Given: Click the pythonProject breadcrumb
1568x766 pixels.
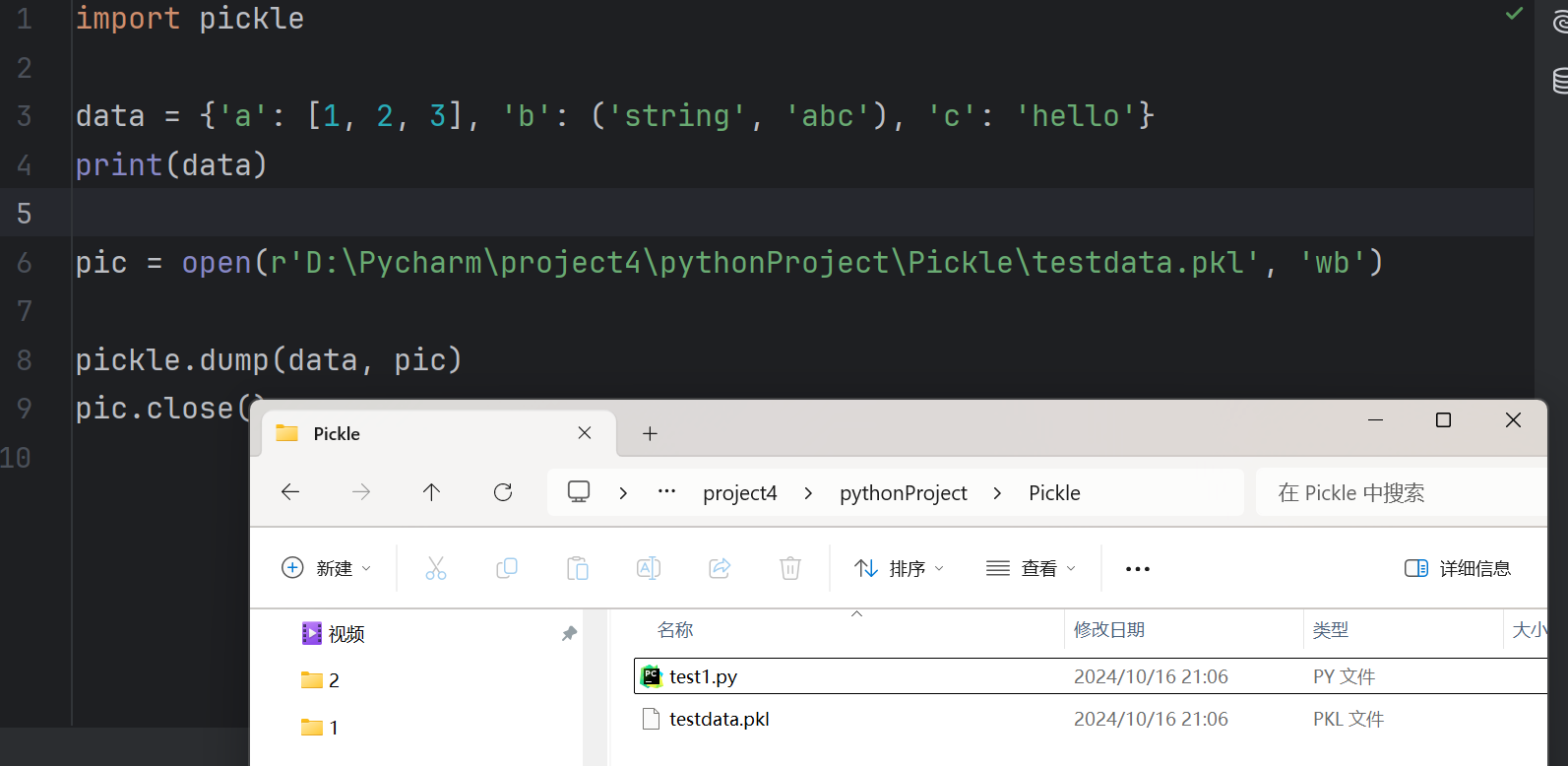Looking at the screenshot, I should tap(904, 492).
